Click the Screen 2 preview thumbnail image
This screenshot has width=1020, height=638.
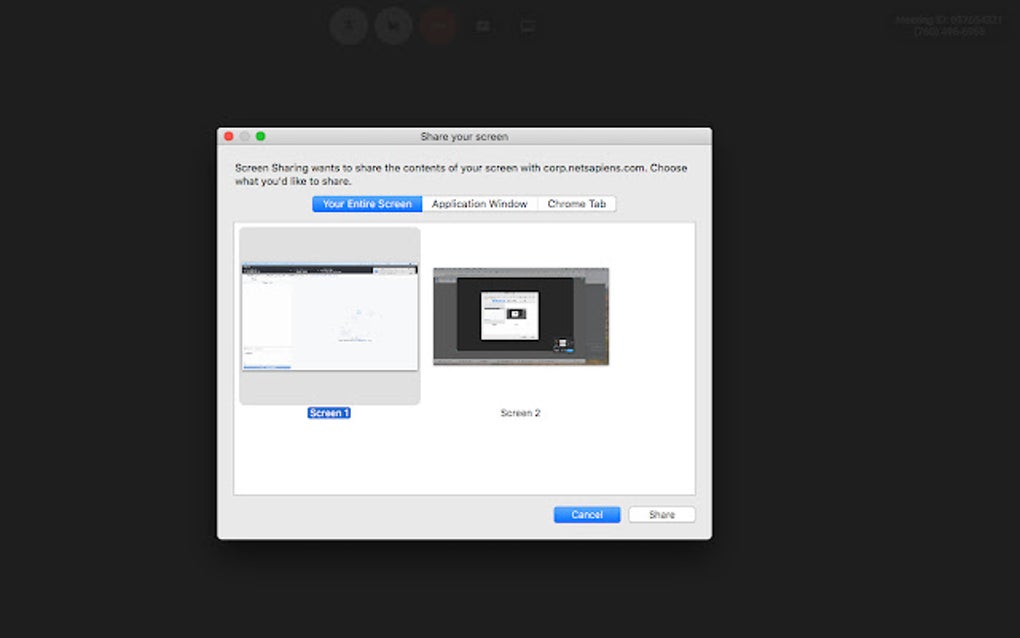pyautogui.click(x=520, y=315)
